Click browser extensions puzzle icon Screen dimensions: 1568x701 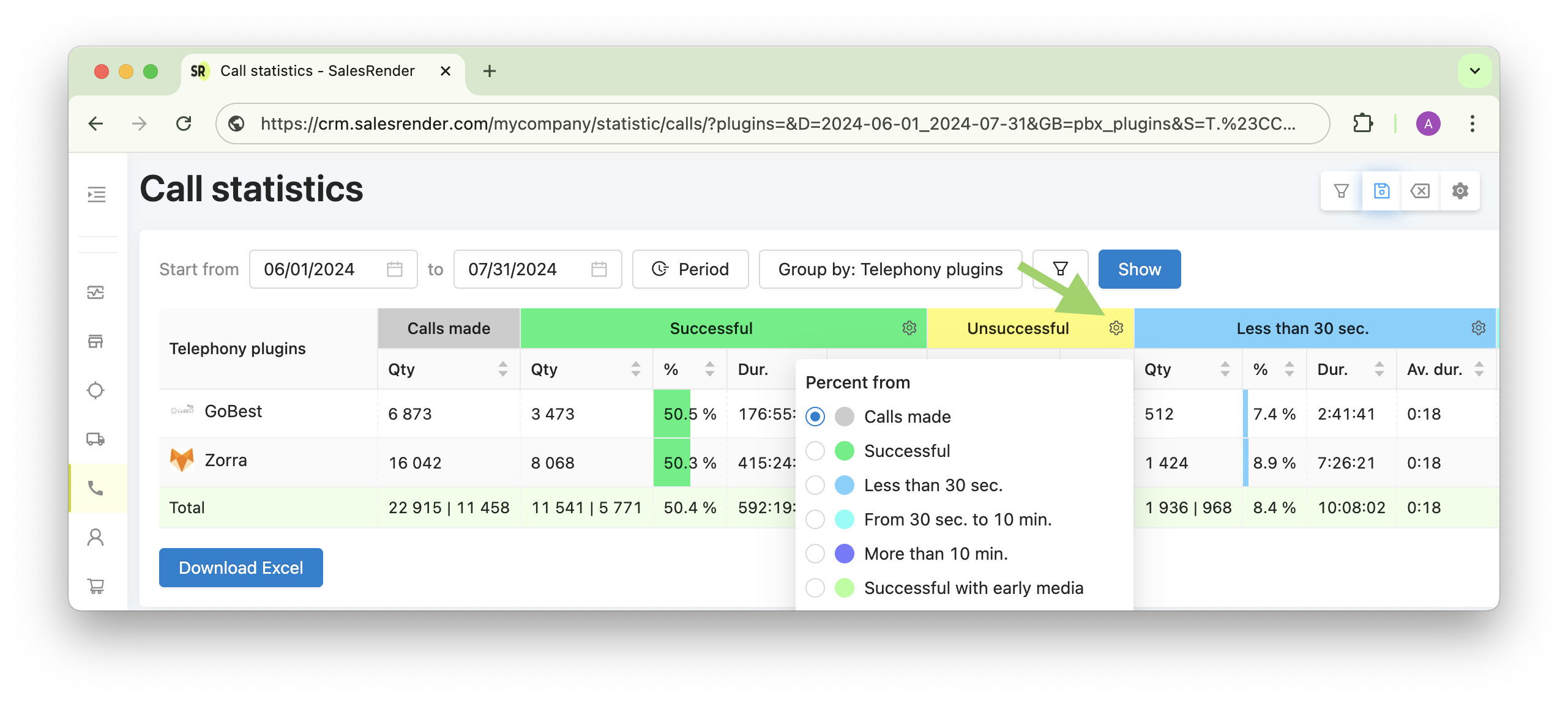[1362, 124]
